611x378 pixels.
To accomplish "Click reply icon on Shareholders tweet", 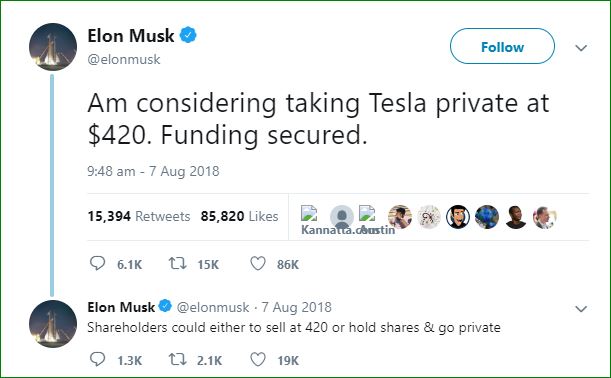I will pos(97,359).
